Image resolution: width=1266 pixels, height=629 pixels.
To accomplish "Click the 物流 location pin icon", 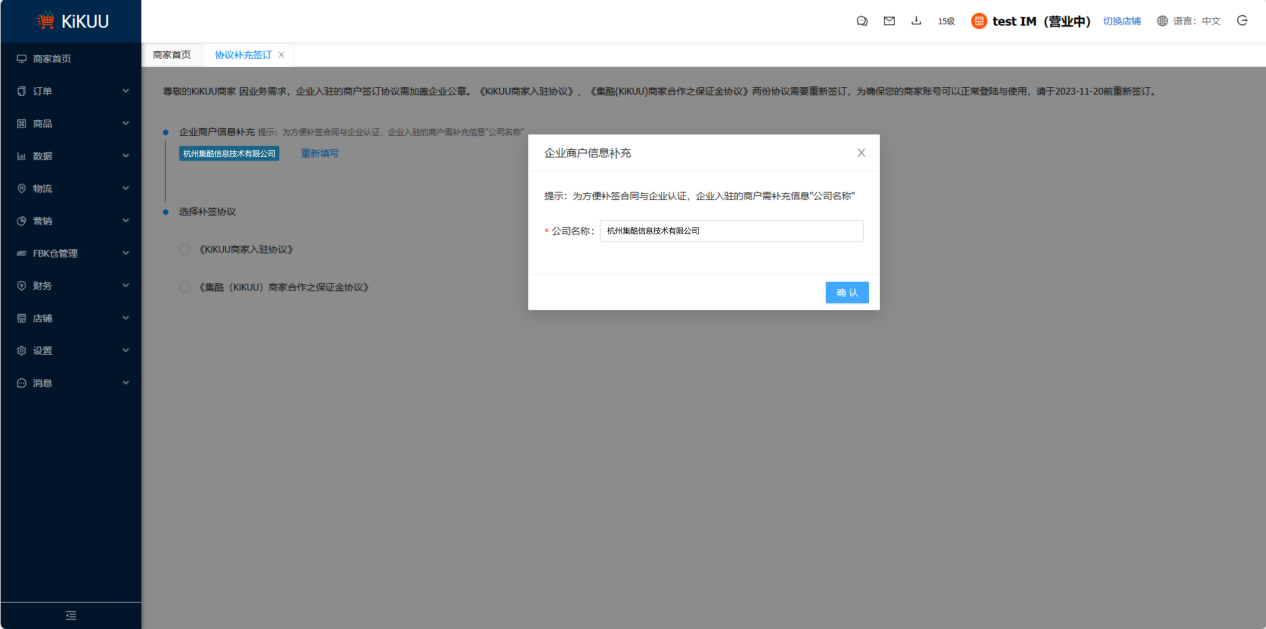I will [22, 188].
